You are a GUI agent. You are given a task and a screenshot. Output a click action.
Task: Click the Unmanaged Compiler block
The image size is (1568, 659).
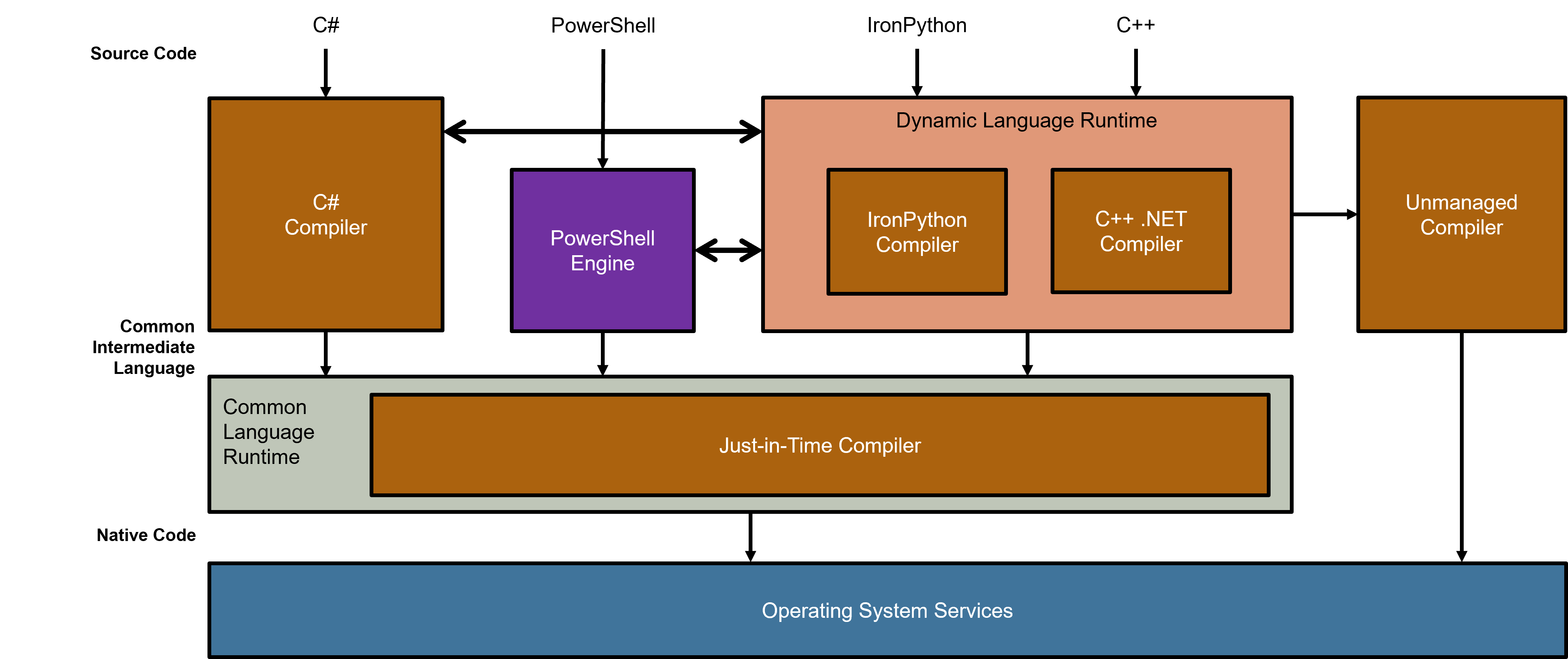[1461, 214]
